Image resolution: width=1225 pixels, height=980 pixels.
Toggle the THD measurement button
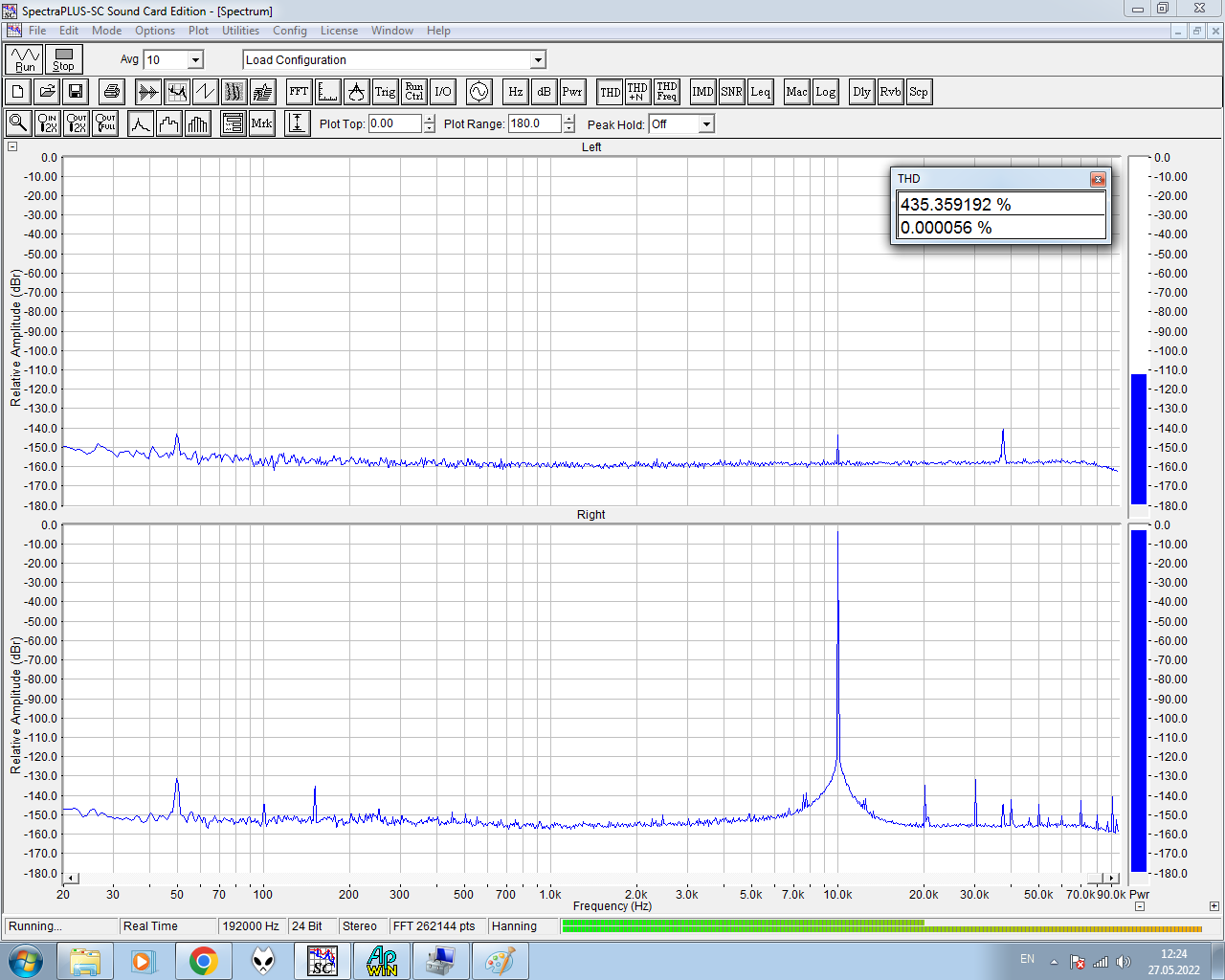click(x=610, y=92)
